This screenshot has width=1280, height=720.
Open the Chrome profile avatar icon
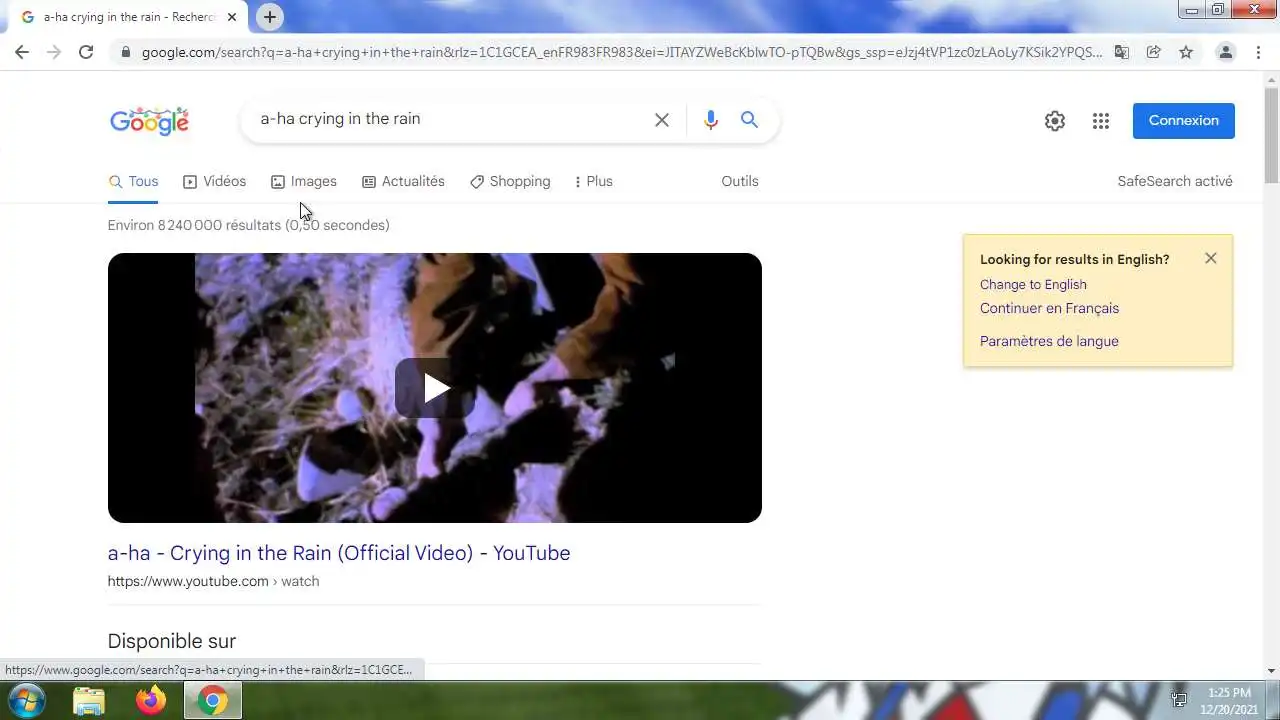click(1225, 52)
